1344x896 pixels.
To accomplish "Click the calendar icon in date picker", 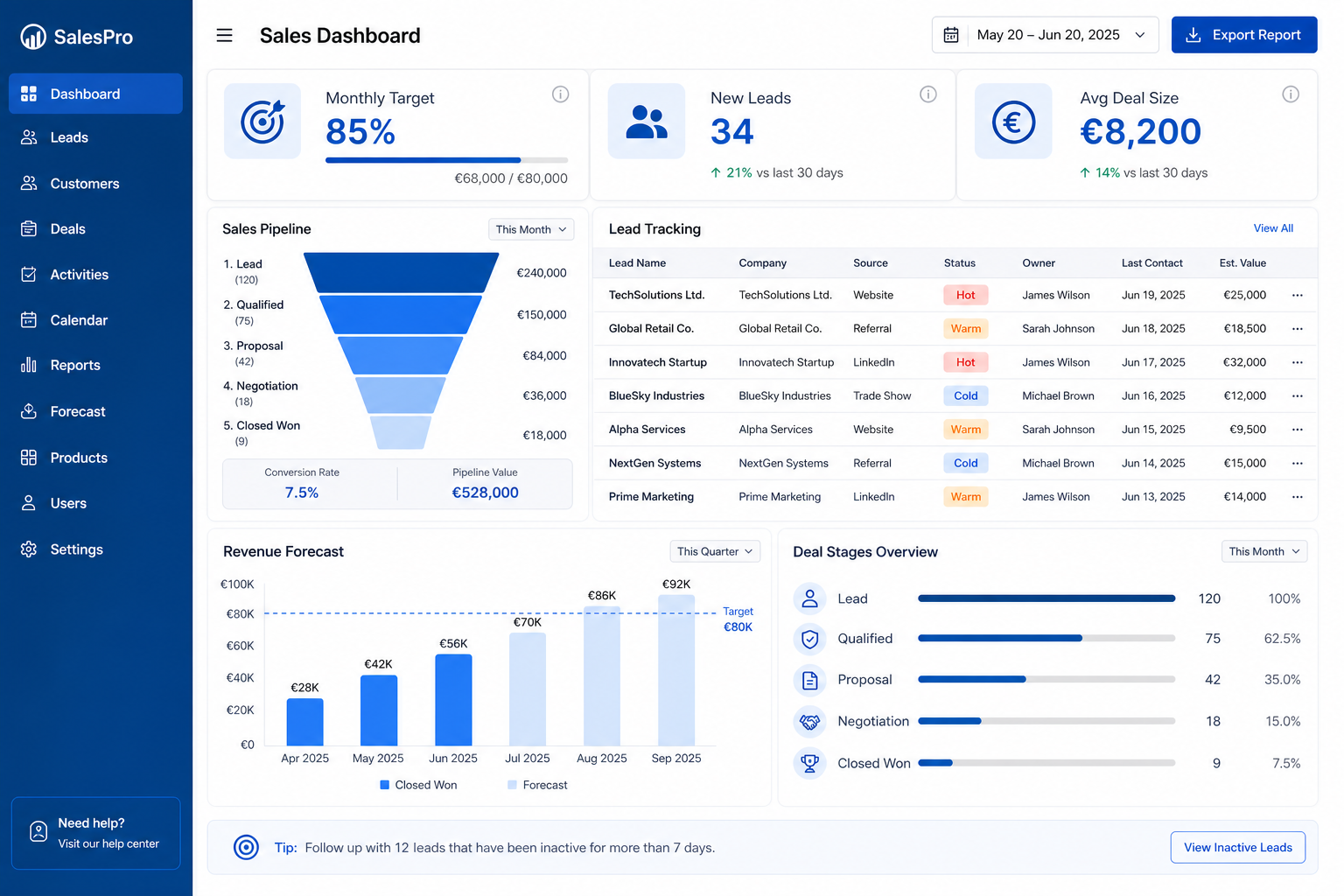I will tap(951, 35).
